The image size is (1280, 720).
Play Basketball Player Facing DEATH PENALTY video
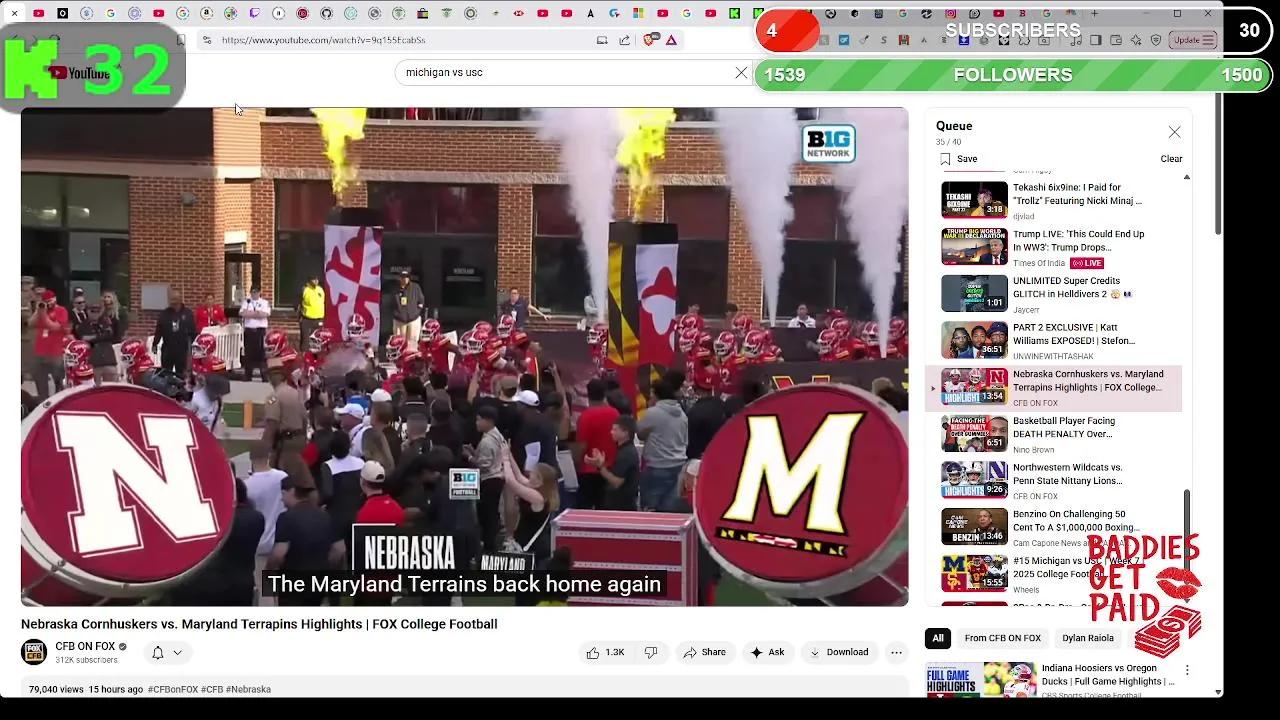[x=1060, y=433]
